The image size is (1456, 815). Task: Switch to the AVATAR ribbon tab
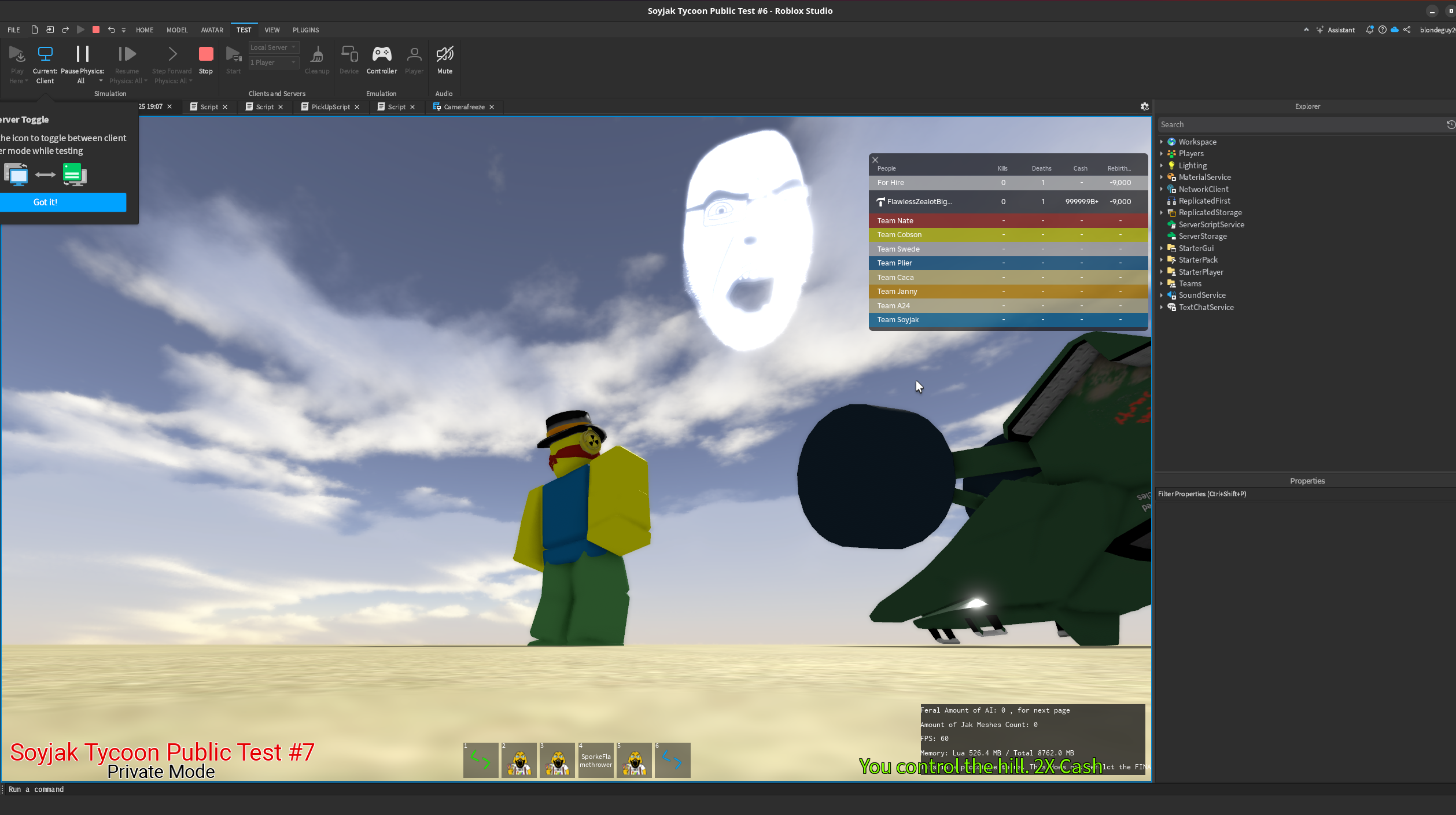212,30
